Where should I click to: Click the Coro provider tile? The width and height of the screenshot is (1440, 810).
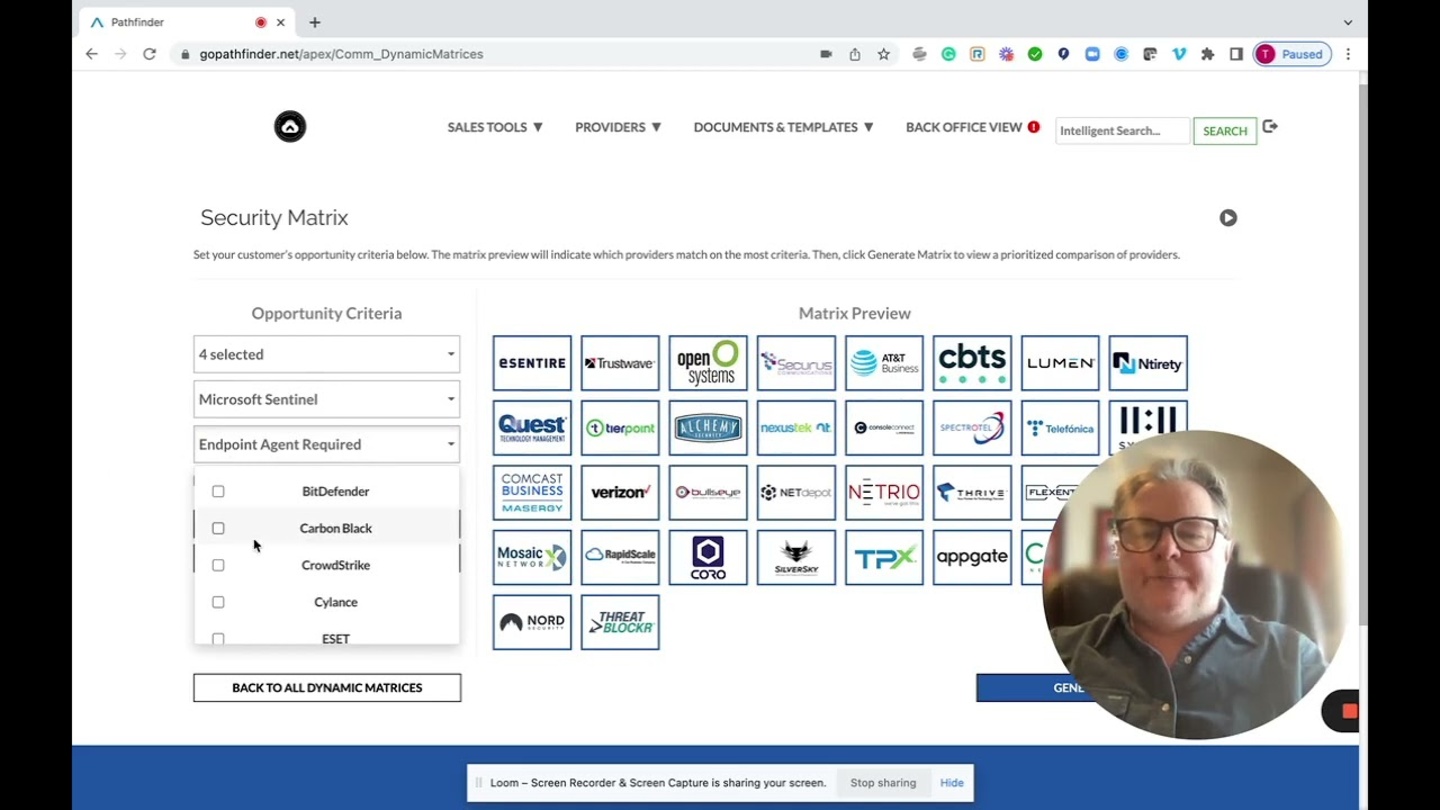pos(708,557)
